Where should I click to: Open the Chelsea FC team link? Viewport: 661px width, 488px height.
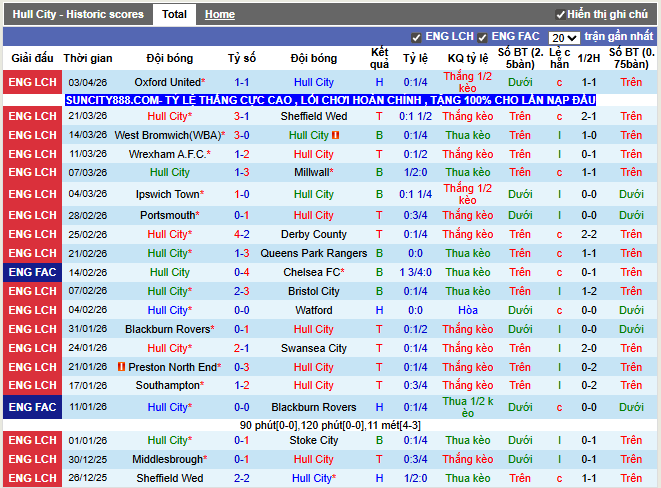point(311,272)
